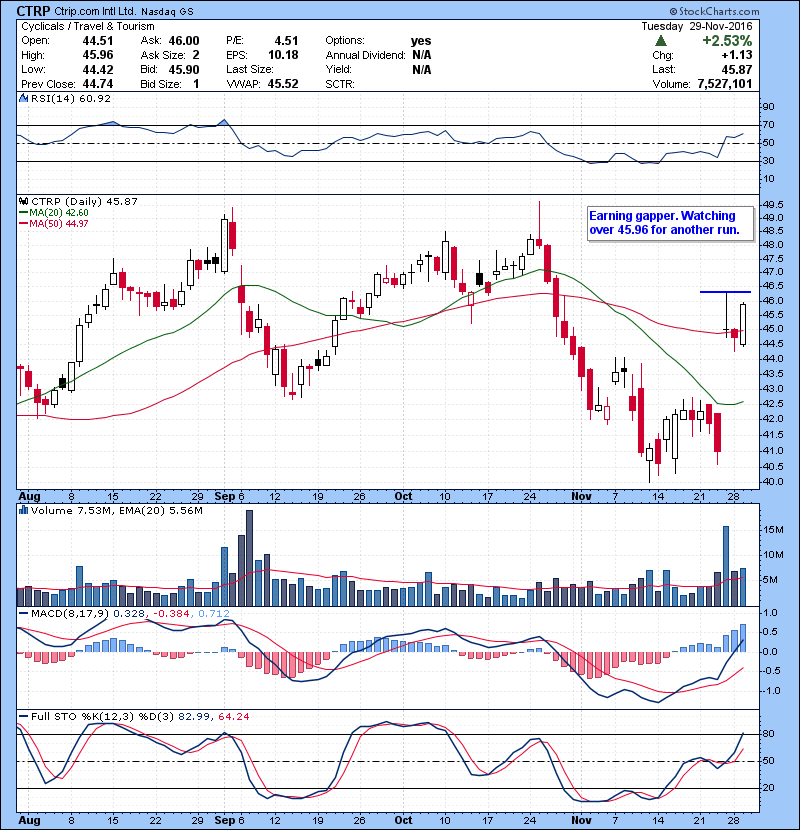800x830 pixels.
Task: Click the dark blue MACD(8,17,9) legend line
Action: click(x=24, y=614)
